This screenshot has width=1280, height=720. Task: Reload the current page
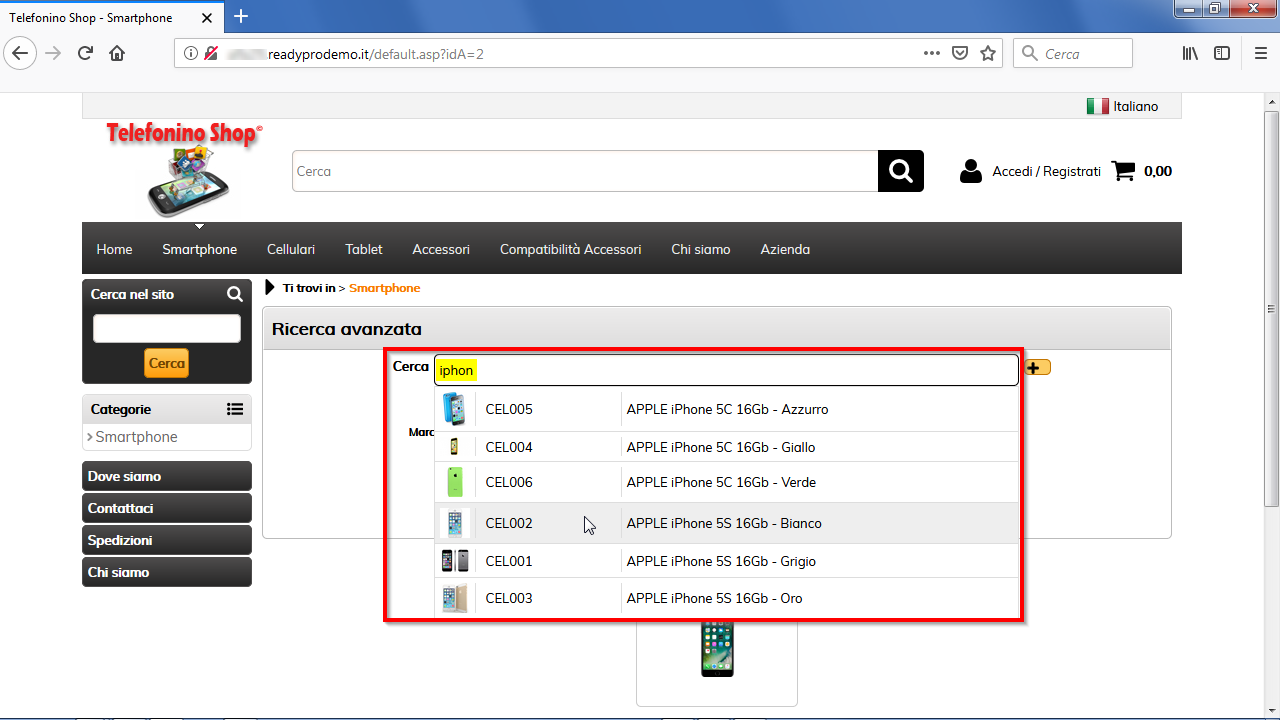click(x=85, y=54)
